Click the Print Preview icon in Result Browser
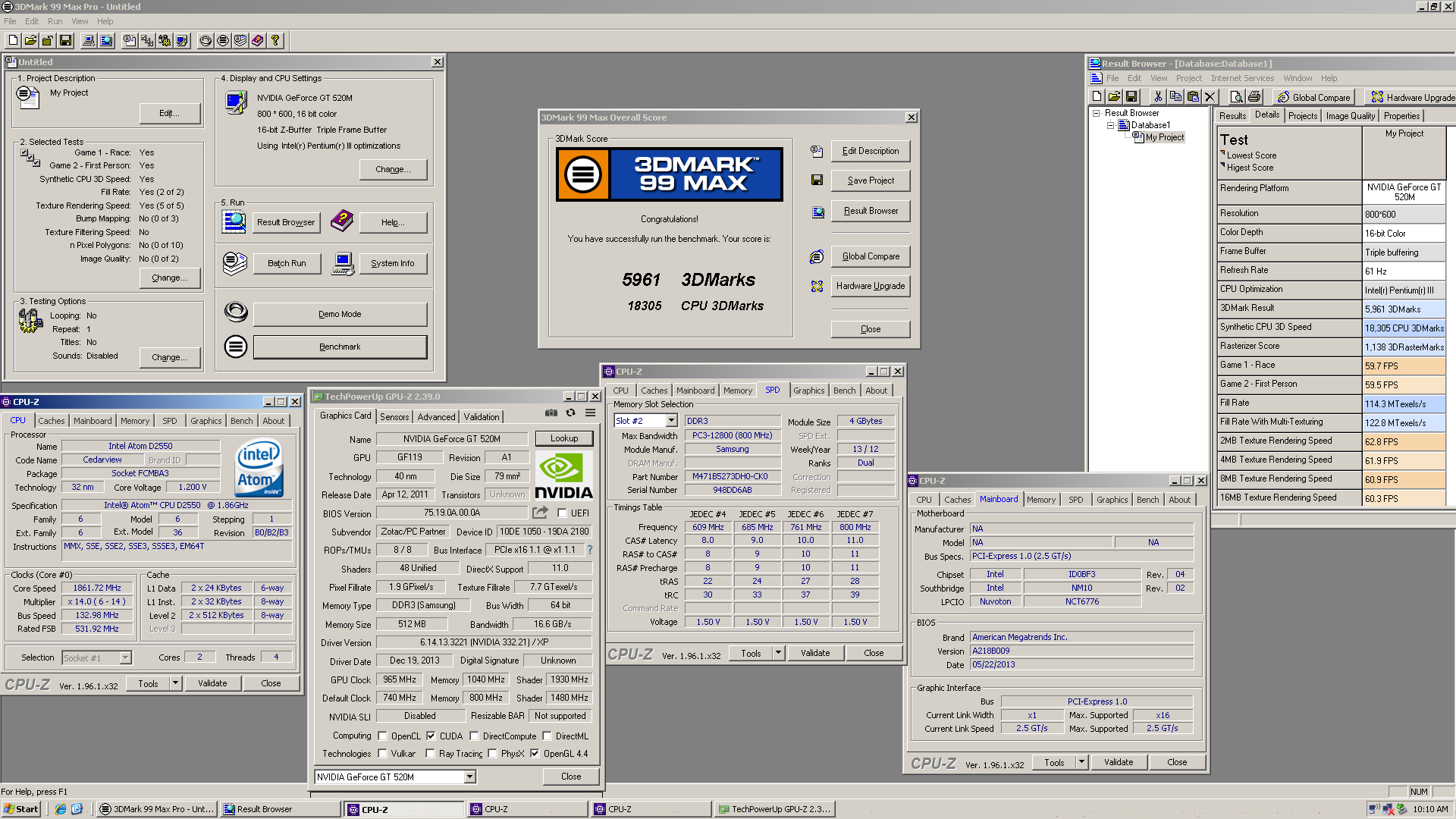The height and width of the screenshot is (819, 1456). click(1237, 97)
